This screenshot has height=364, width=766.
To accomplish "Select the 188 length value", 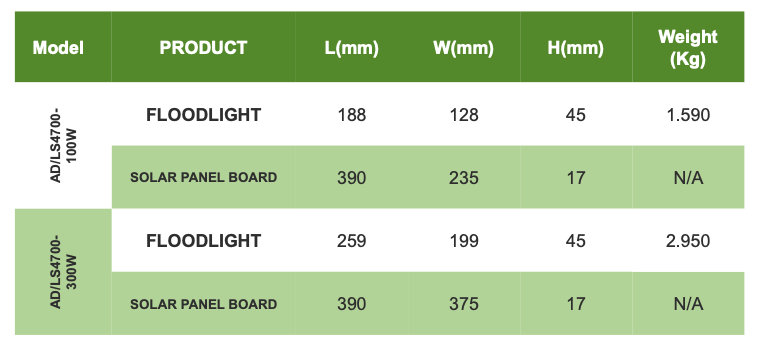I will click(352, 115).
